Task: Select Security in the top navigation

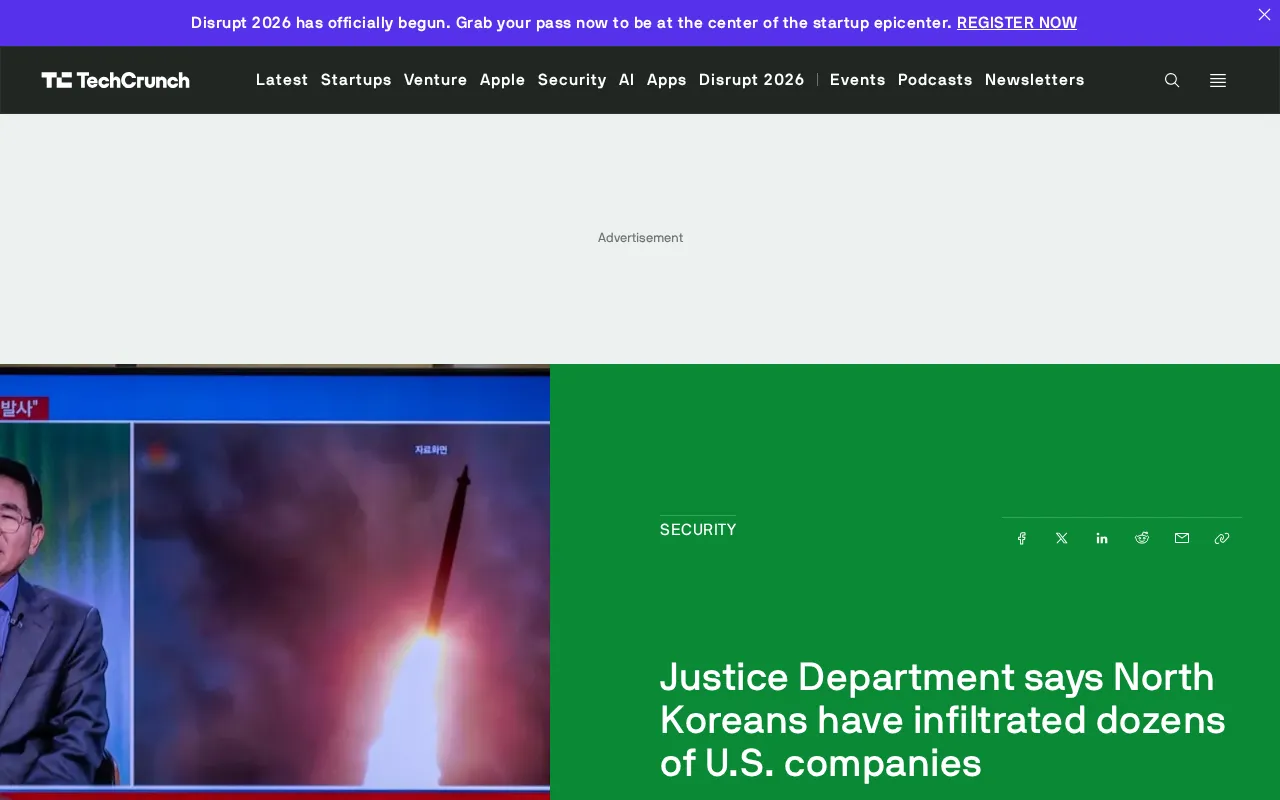Action: click(572, 79)
